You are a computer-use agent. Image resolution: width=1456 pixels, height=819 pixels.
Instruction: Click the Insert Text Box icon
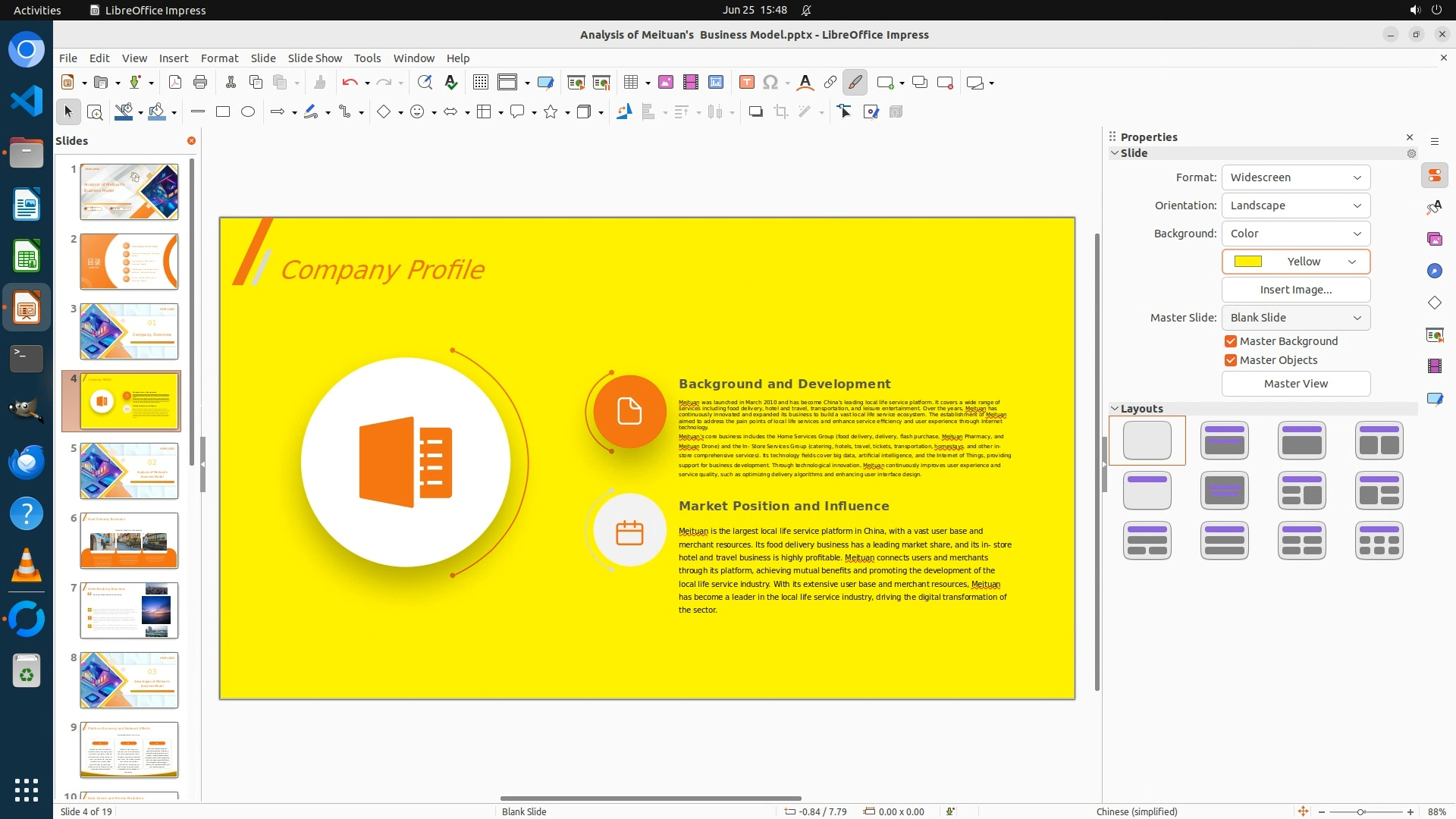(746, 83)
